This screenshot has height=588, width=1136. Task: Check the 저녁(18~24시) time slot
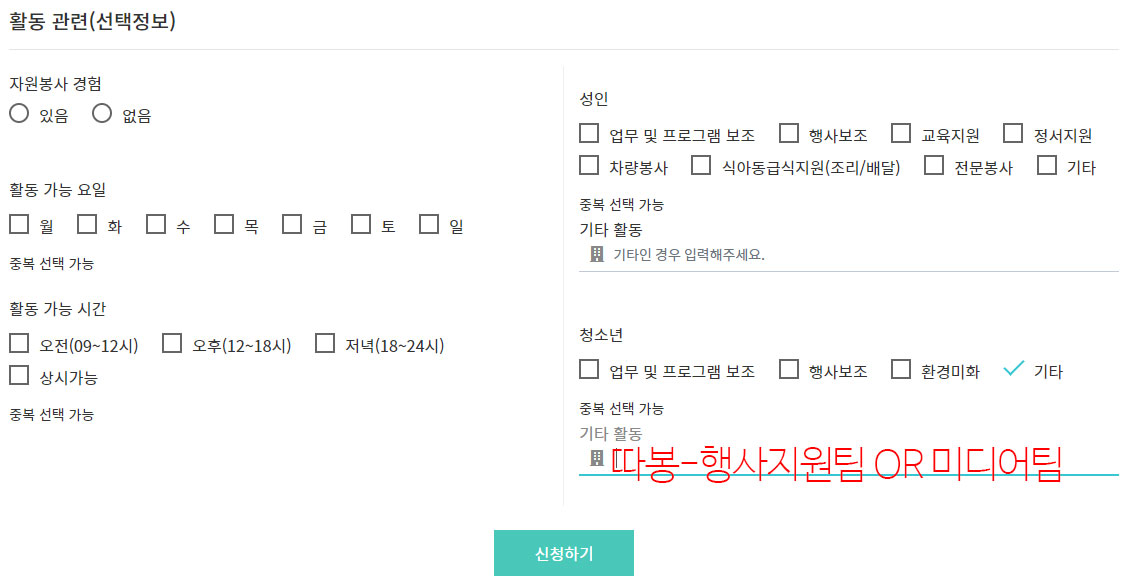tap(325, 344)
